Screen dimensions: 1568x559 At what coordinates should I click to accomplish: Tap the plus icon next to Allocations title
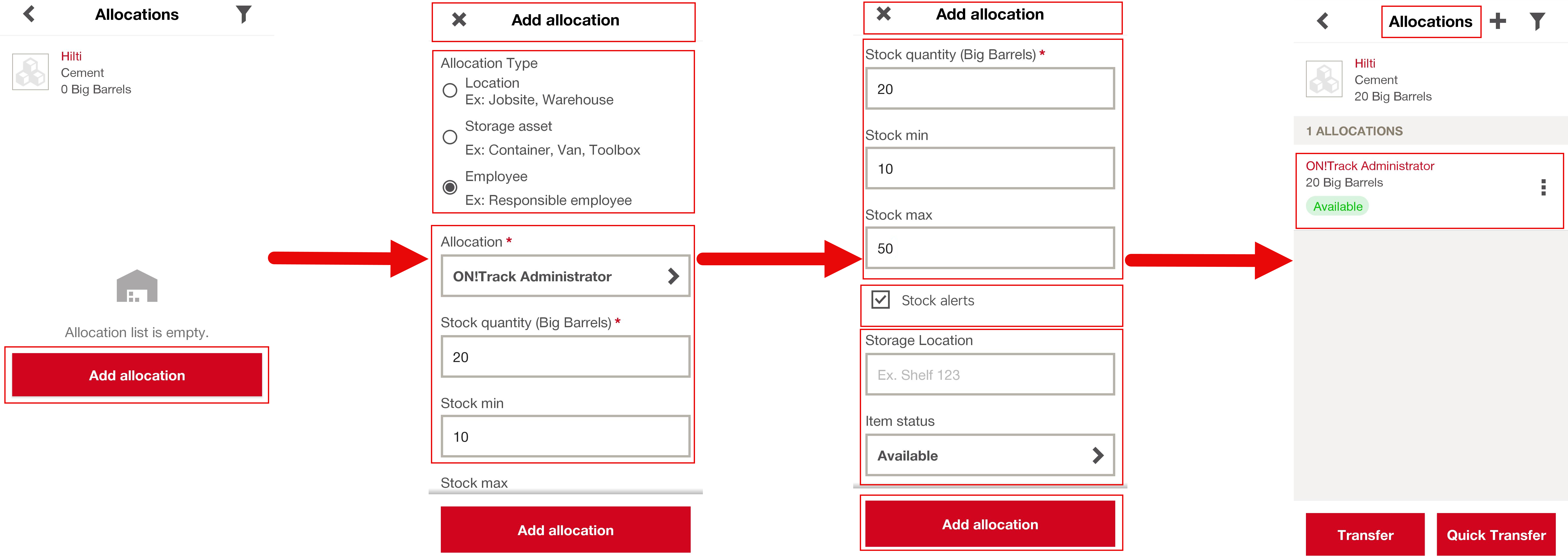(1497, 21)
